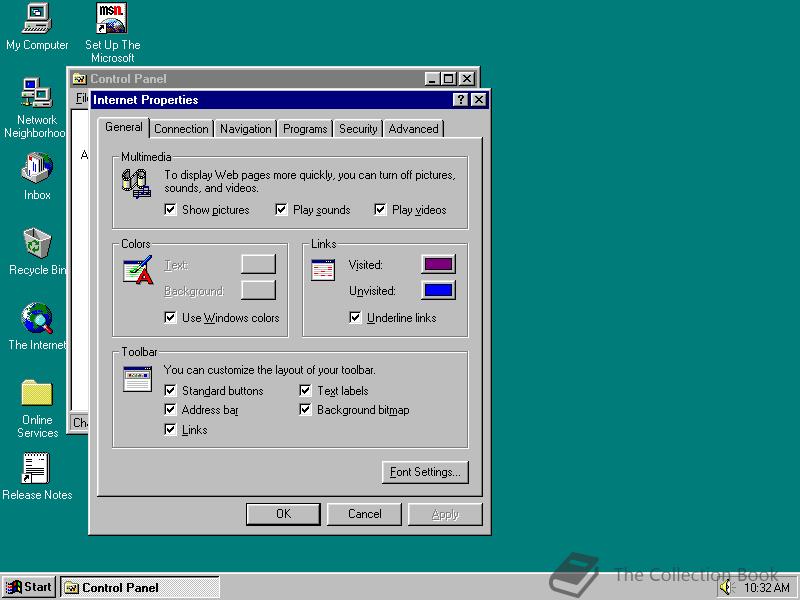Click the Links section page icon
This screenshot has height=600, width=800.
323,270
